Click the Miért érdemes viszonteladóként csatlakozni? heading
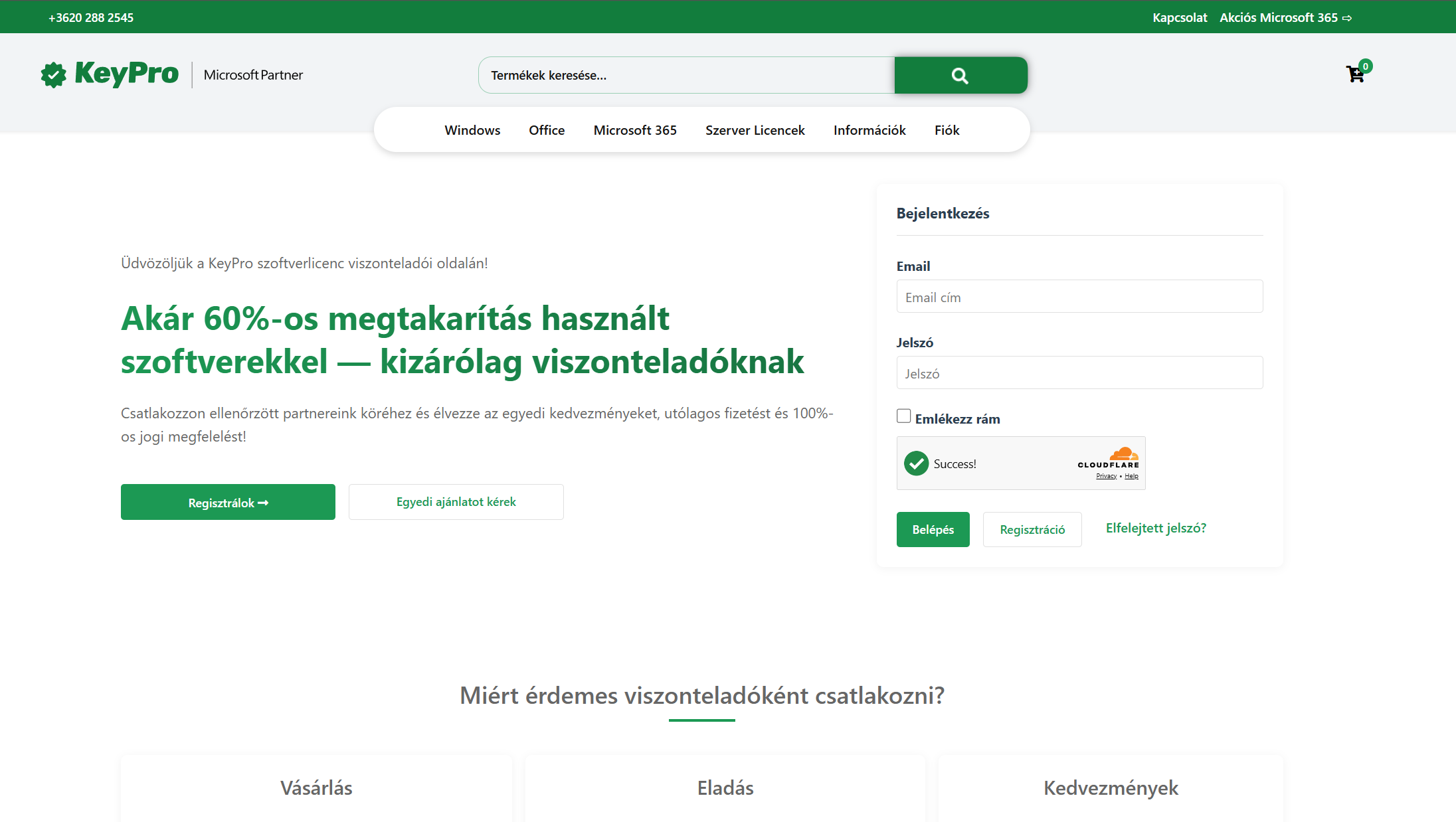The image size is (1456, 822). 702,695
